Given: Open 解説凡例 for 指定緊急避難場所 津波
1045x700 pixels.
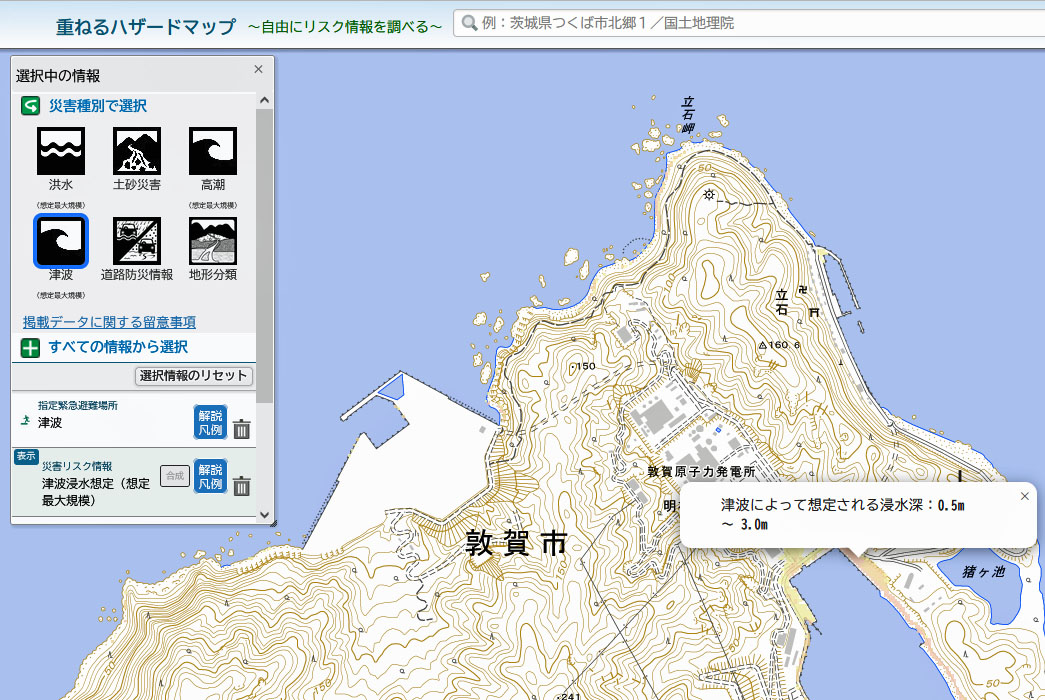Looking at the screenshot, I should tap(210, 422).
